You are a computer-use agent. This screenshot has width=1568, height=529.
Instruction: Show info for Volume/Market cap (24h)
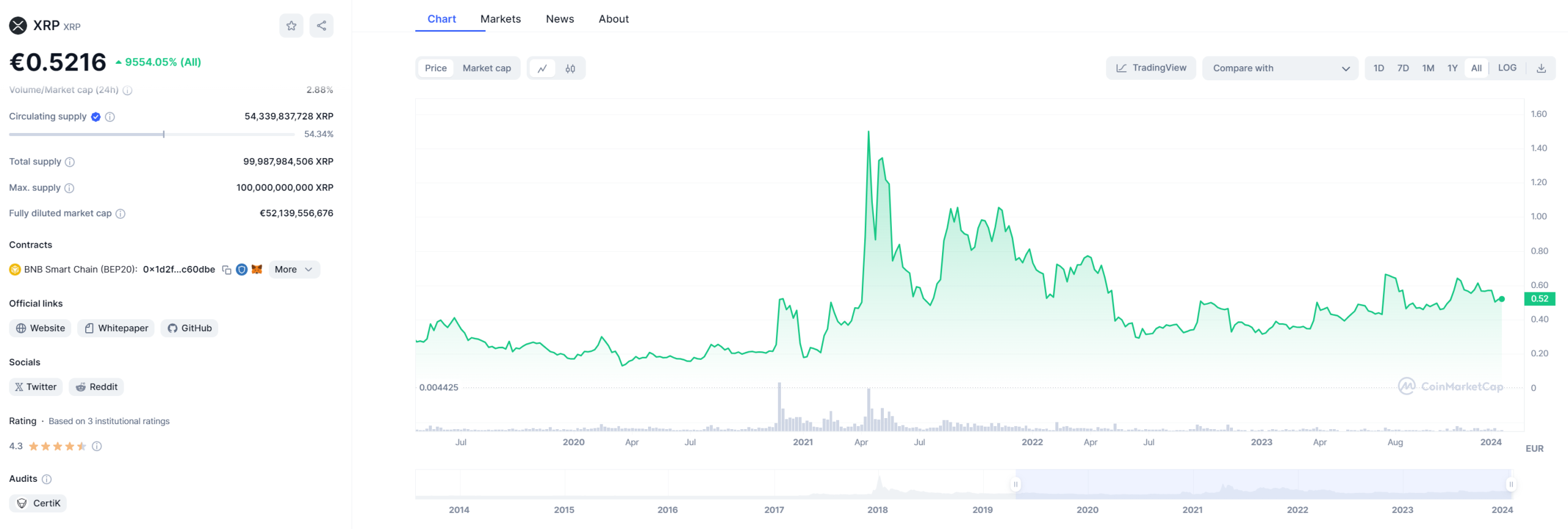pos(127,90)
